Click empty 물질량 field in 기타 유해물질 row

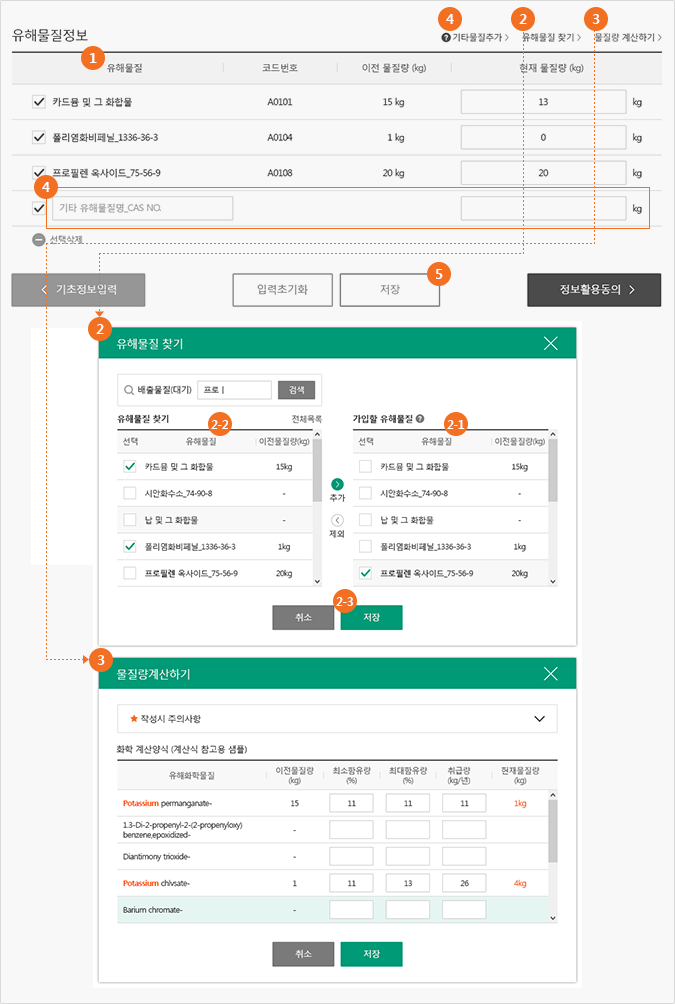click(x=543, y=208)
